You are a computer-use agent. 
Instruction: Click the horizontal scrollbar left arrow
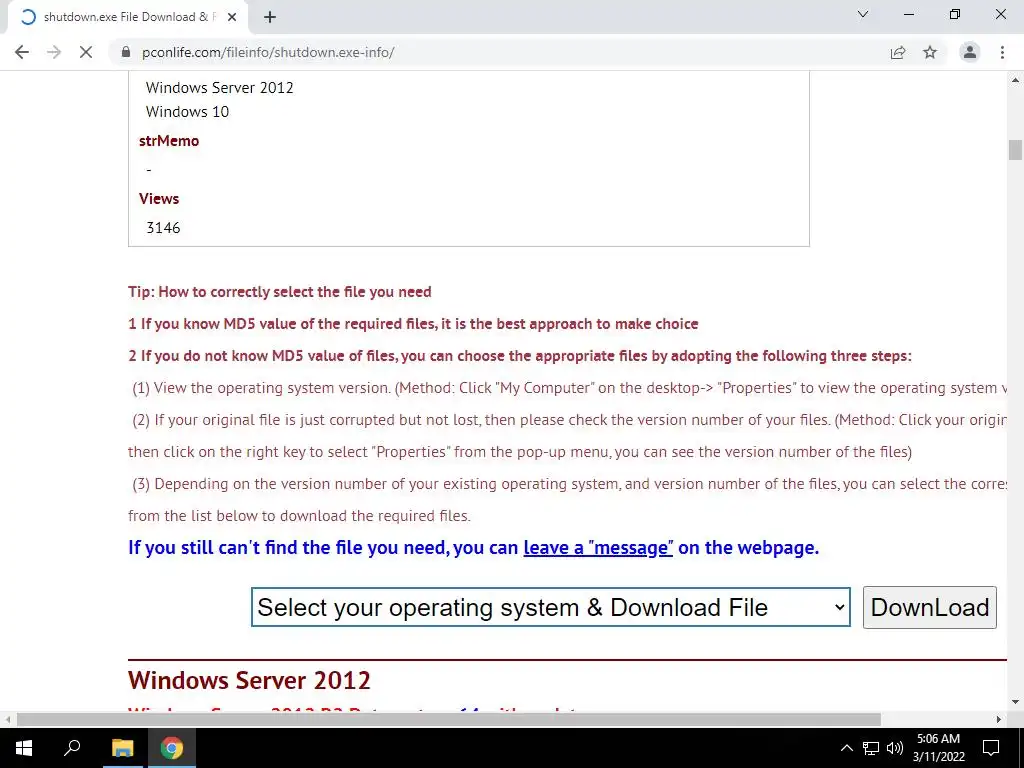point(7,719)
